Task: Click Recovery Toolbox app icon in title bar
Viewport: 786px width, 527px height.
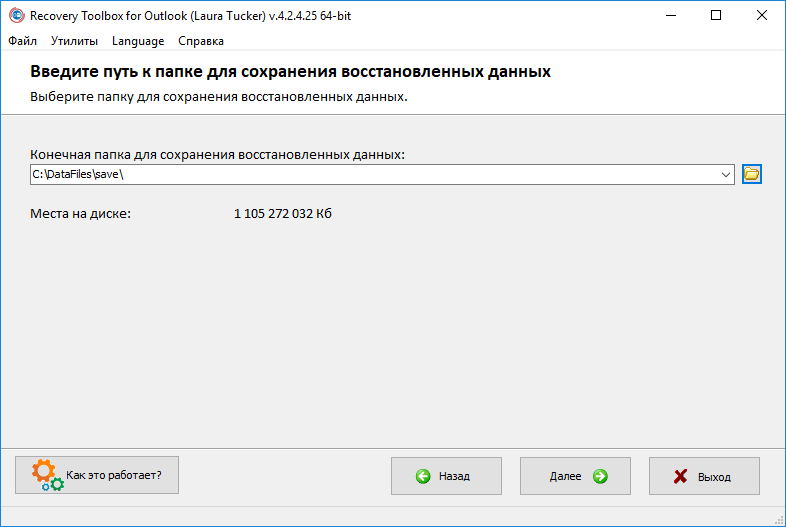Action: point(17,16)
